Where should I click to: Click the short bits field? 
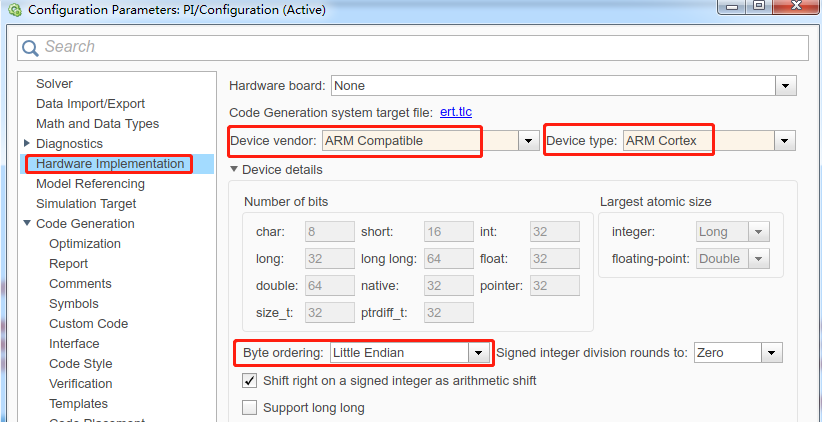(x=449, y=231)
